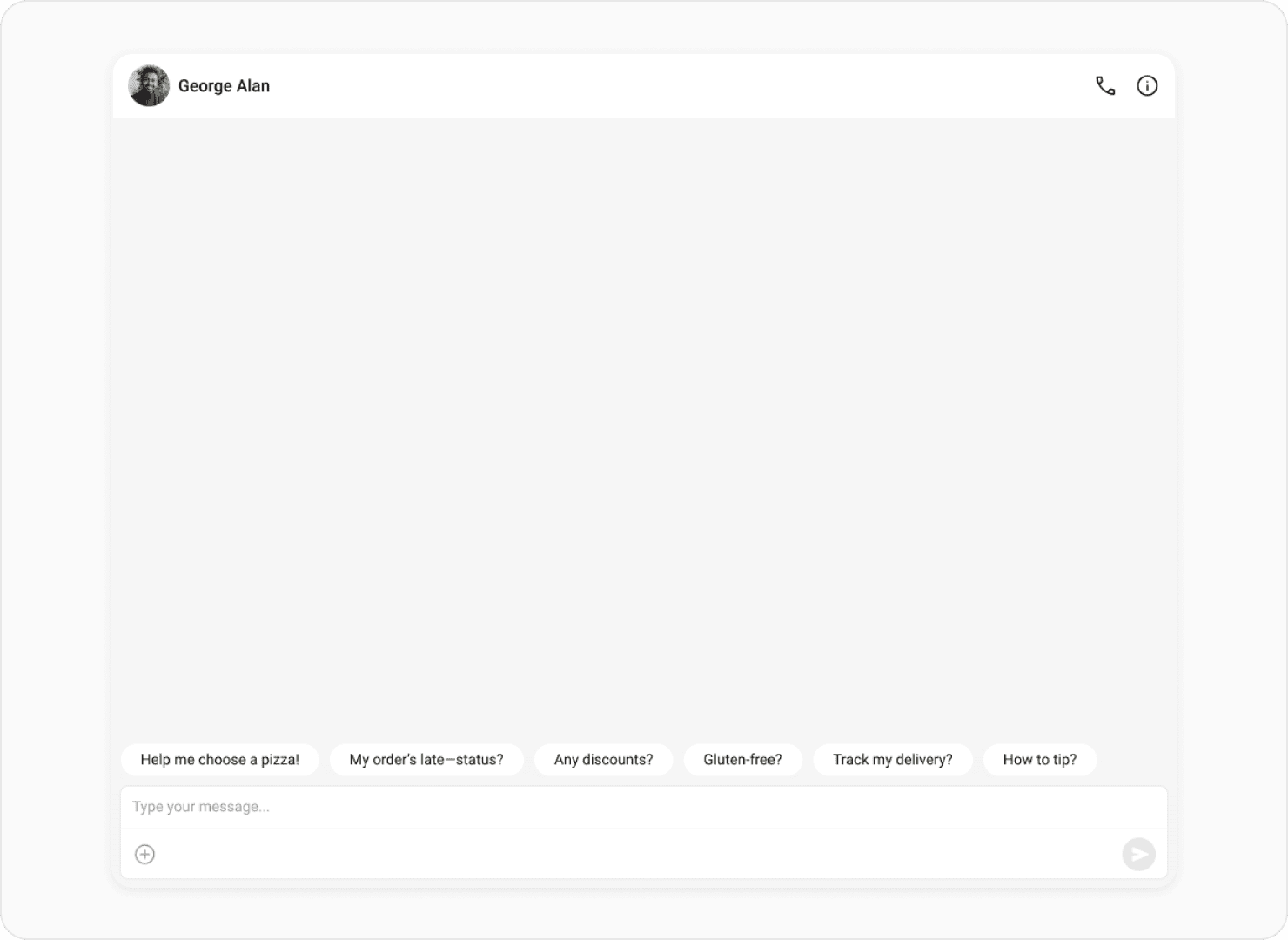Image resolution: width=1288 pixels, height=940 pixels.
Task: Choose the "My order's late—status?" chip
Action: (426, 760)
